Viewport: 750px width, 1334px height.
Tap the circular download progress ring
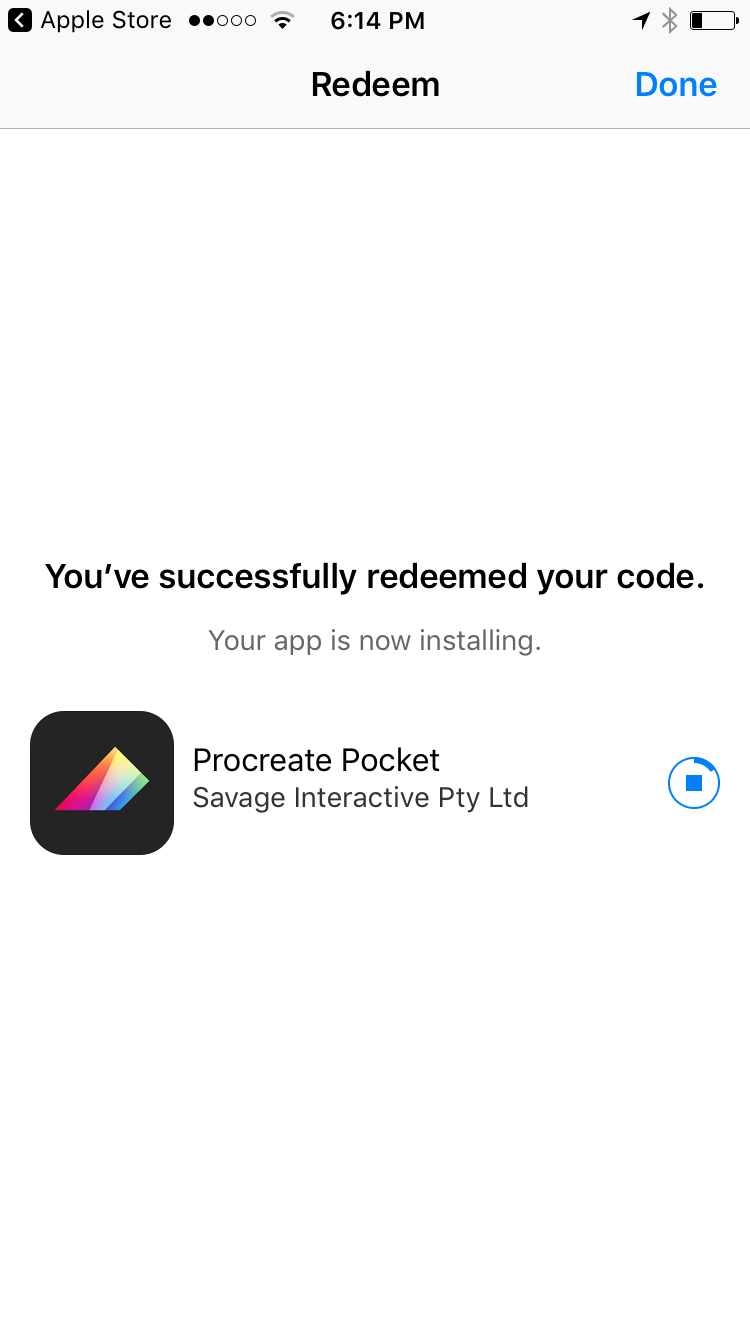coord(694,783)
